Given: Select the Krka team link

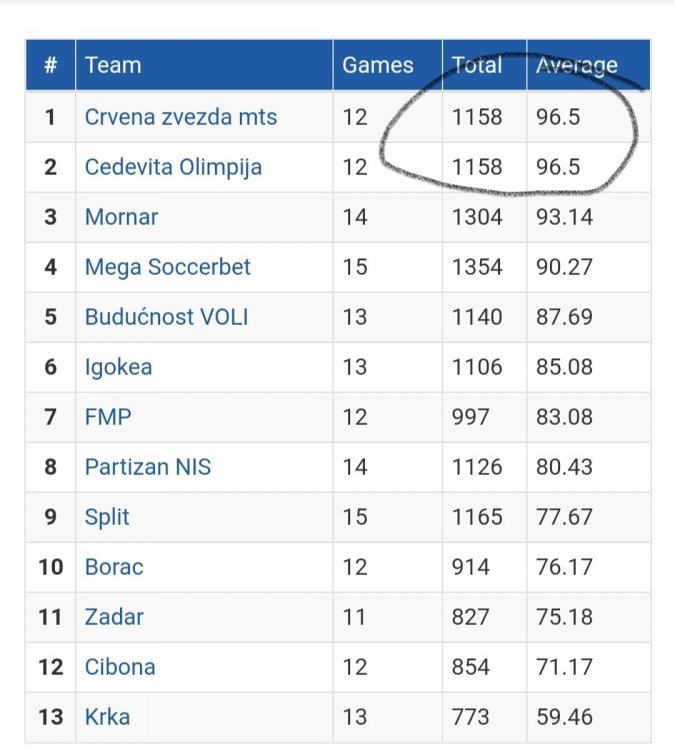Looking at the screenshot, I should [x=107, y=717].
